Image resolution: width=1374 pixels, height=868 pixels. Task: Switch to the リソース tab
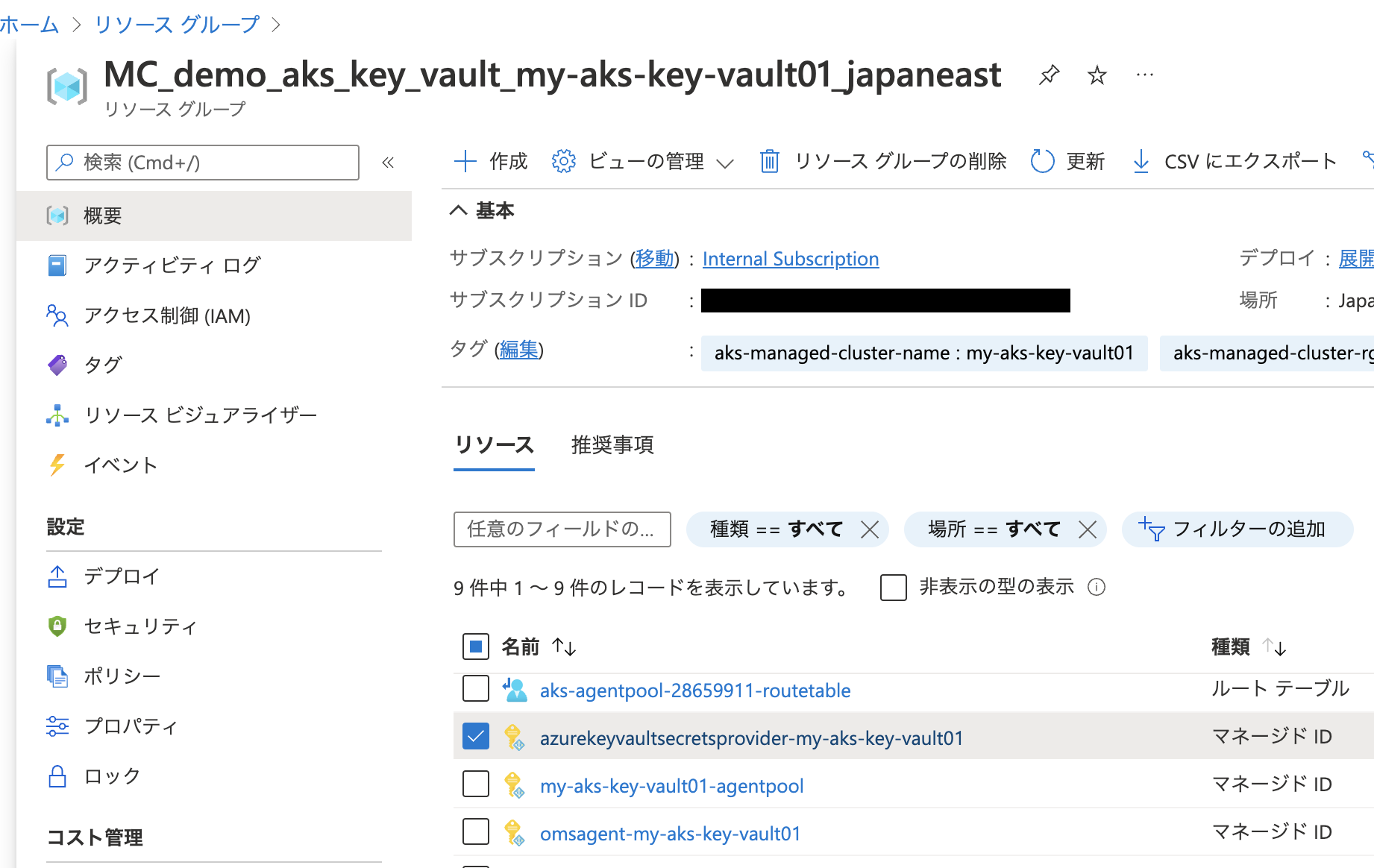(494, 445)
